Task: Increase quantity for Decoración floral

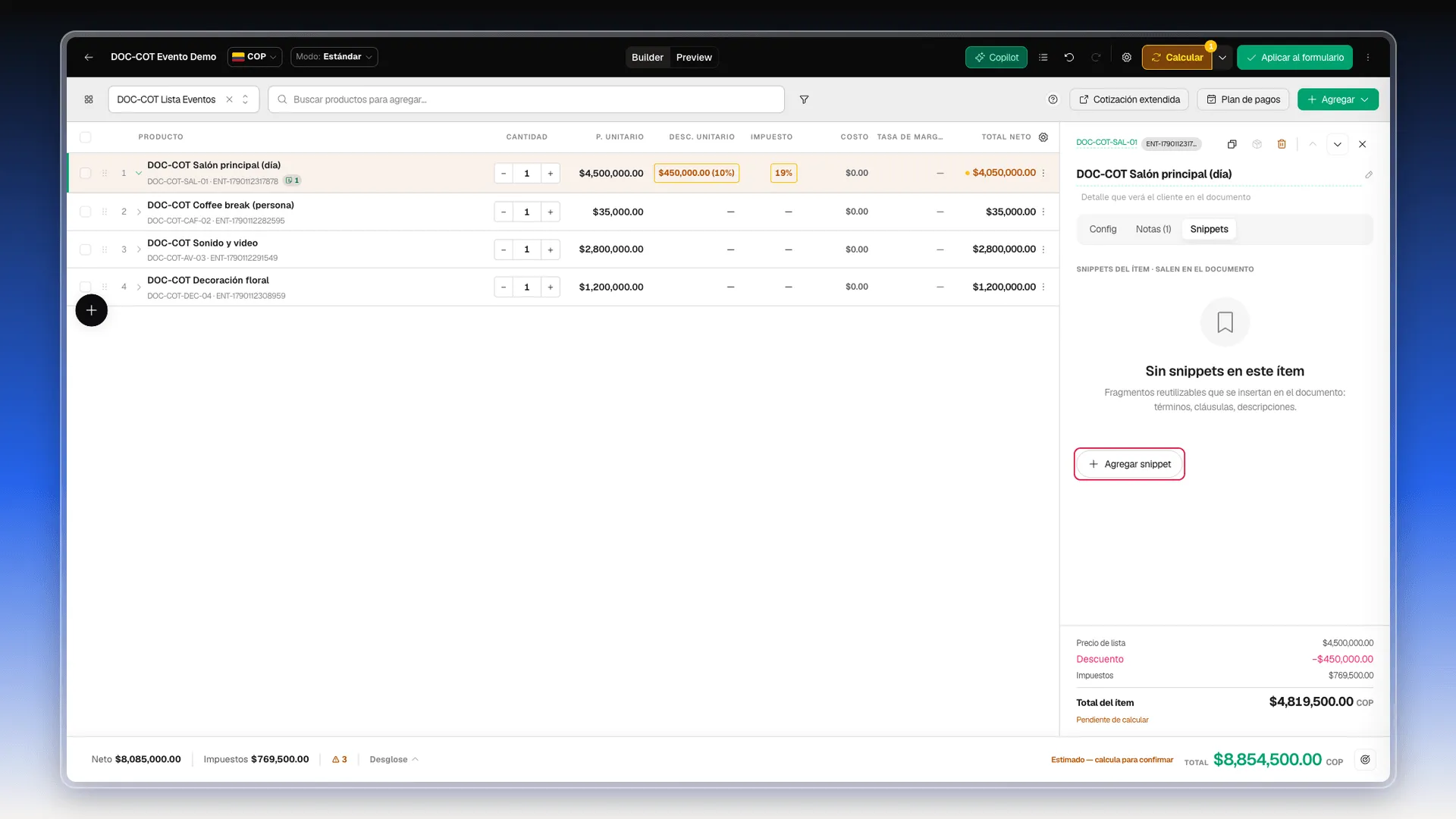Action: (551, 287)
